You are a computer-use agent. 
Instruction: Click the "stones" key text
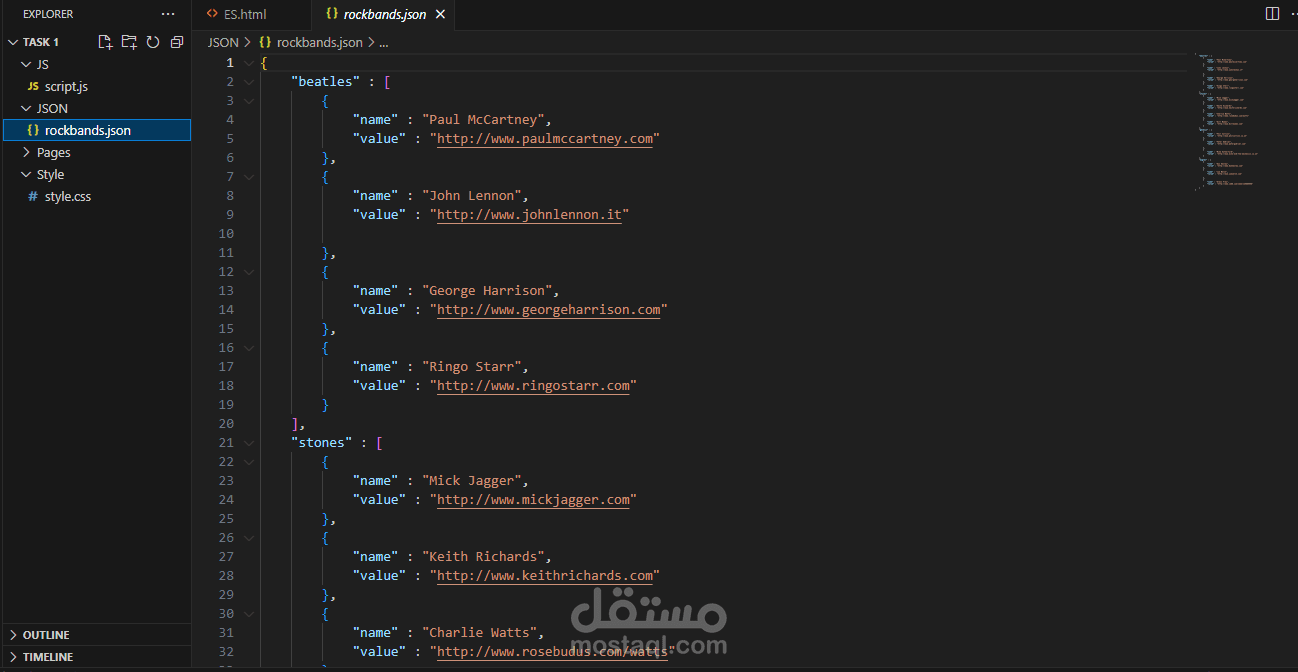(x=321, y=443)
